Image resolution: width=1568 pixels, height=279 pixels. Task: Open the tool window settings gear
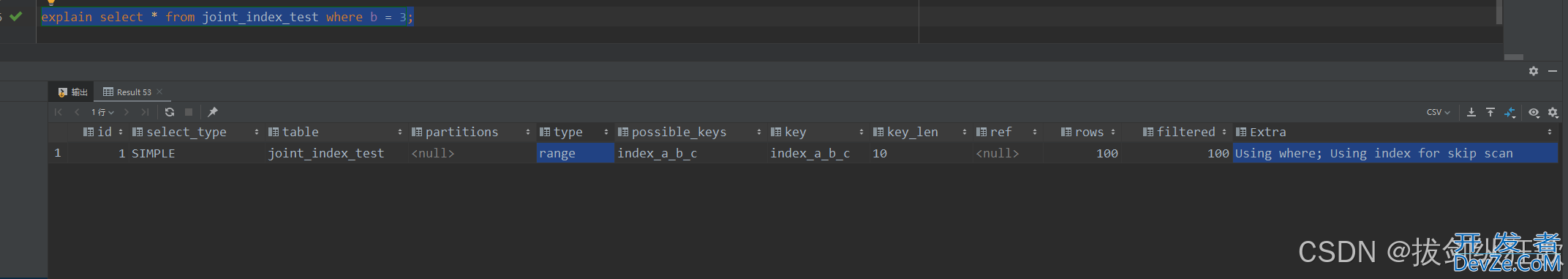pos(1534,71)
